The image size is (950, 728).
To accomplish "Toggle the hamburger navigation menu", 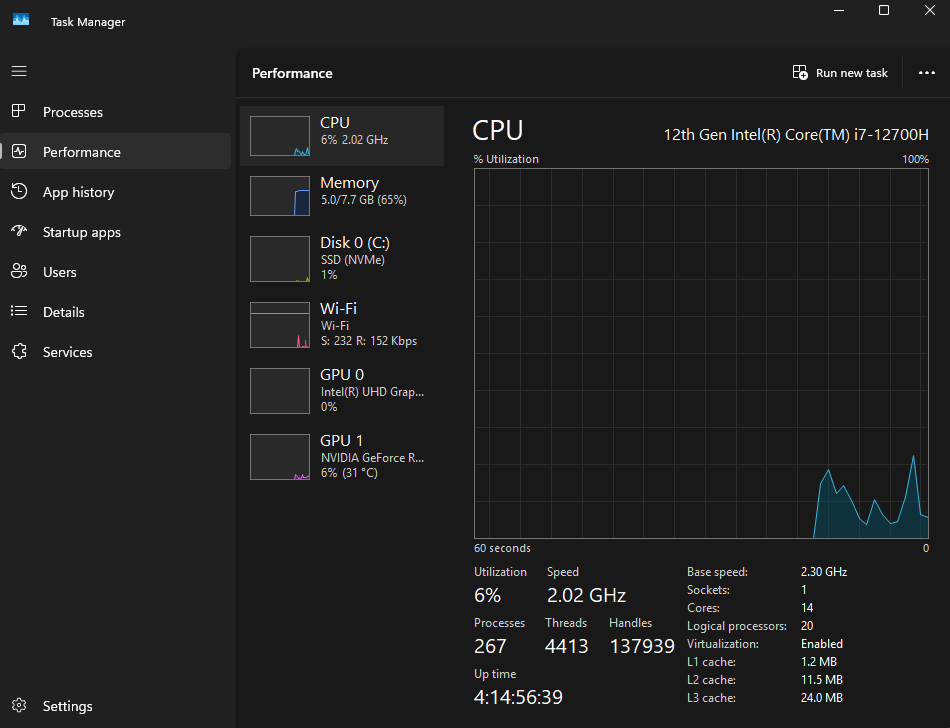I will tap(19, 71).
